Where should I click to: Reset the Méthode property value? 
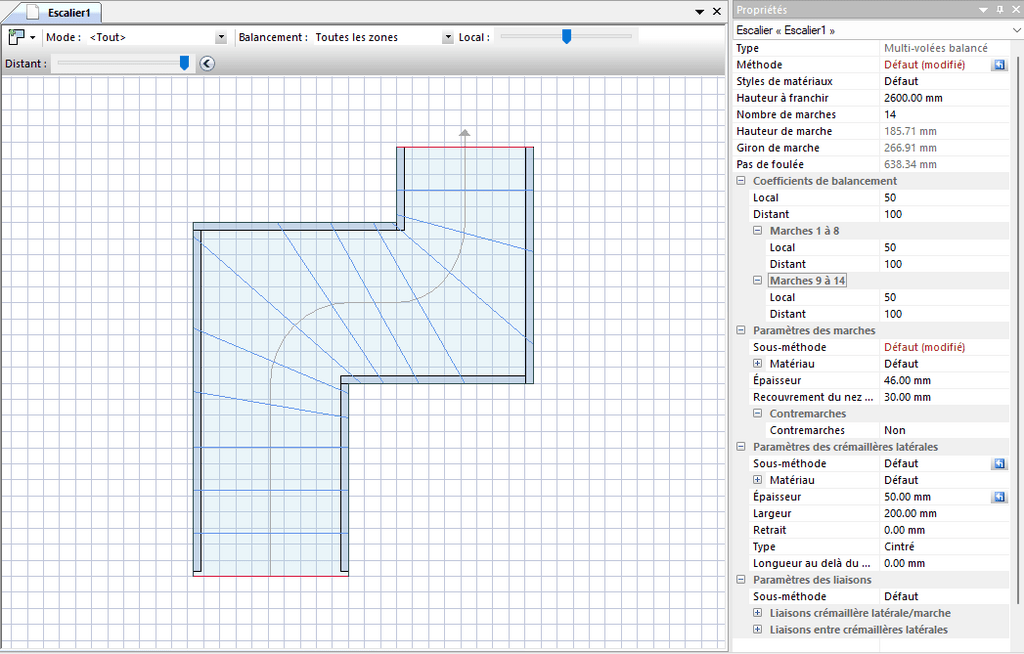999,65
